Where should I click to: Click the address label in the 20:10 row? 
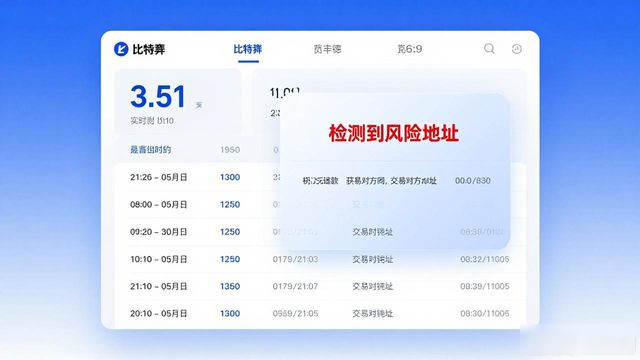click(373, 313)
